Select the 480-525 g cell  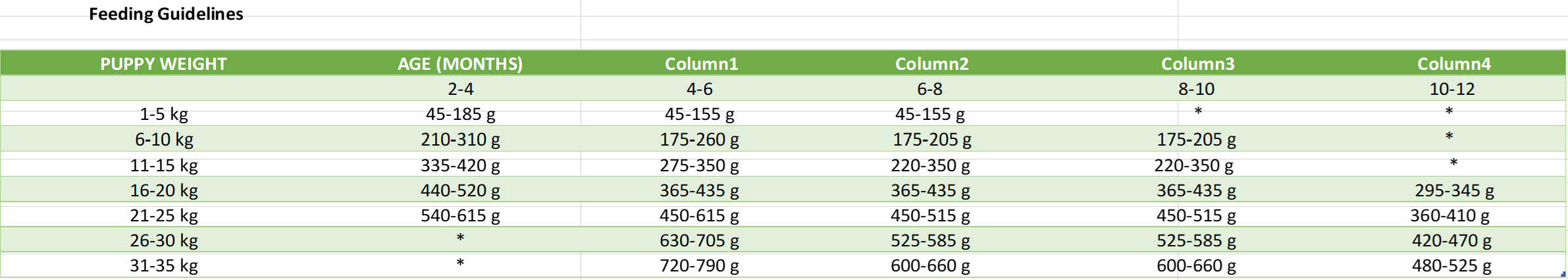pyautogui.click(x=1451, y=266)
